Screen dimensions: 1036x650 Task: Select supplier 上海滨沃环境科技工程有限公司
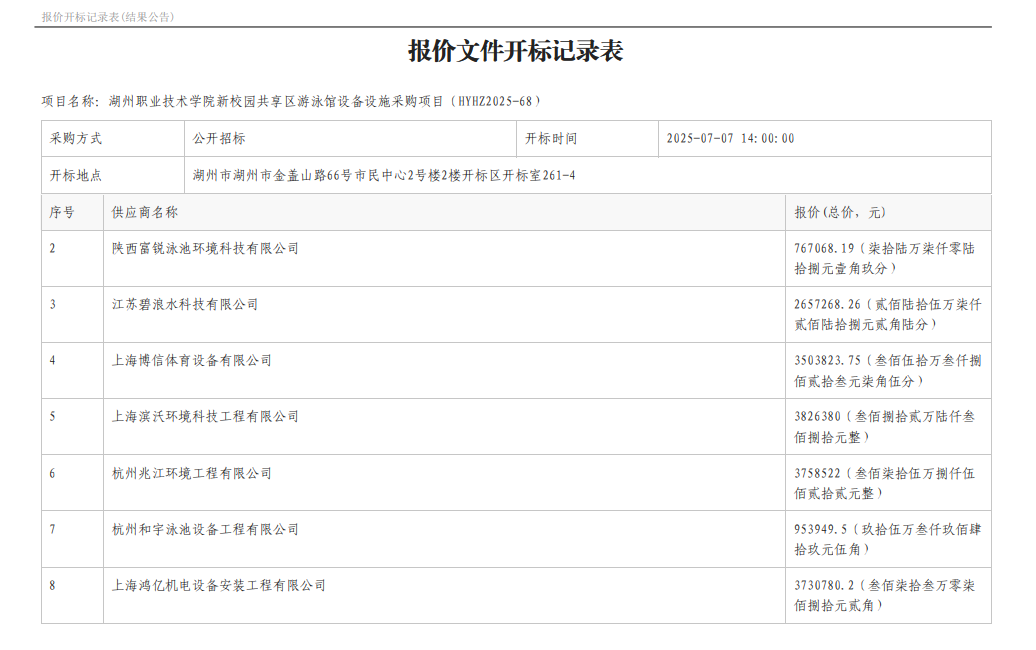pyautogui.click(x=205, y=417)
